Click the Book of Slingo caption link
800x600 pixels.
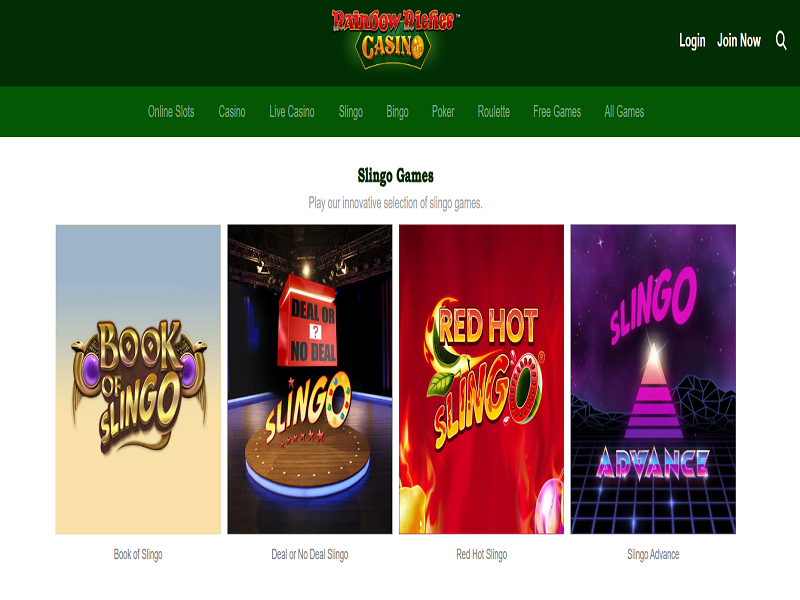pyautogui.click(x=138, y=555)
